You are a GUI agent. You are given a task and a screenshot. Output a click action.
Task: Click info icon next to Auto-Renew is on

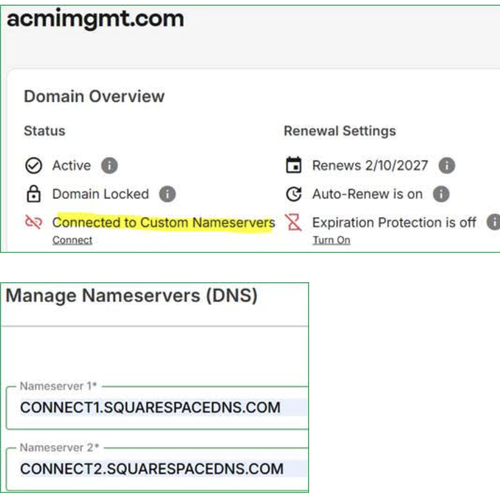[x=441, y=194]
